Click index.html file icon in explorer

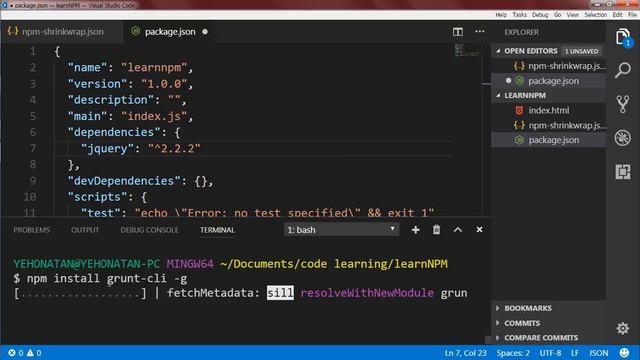(x=519, y=110)
